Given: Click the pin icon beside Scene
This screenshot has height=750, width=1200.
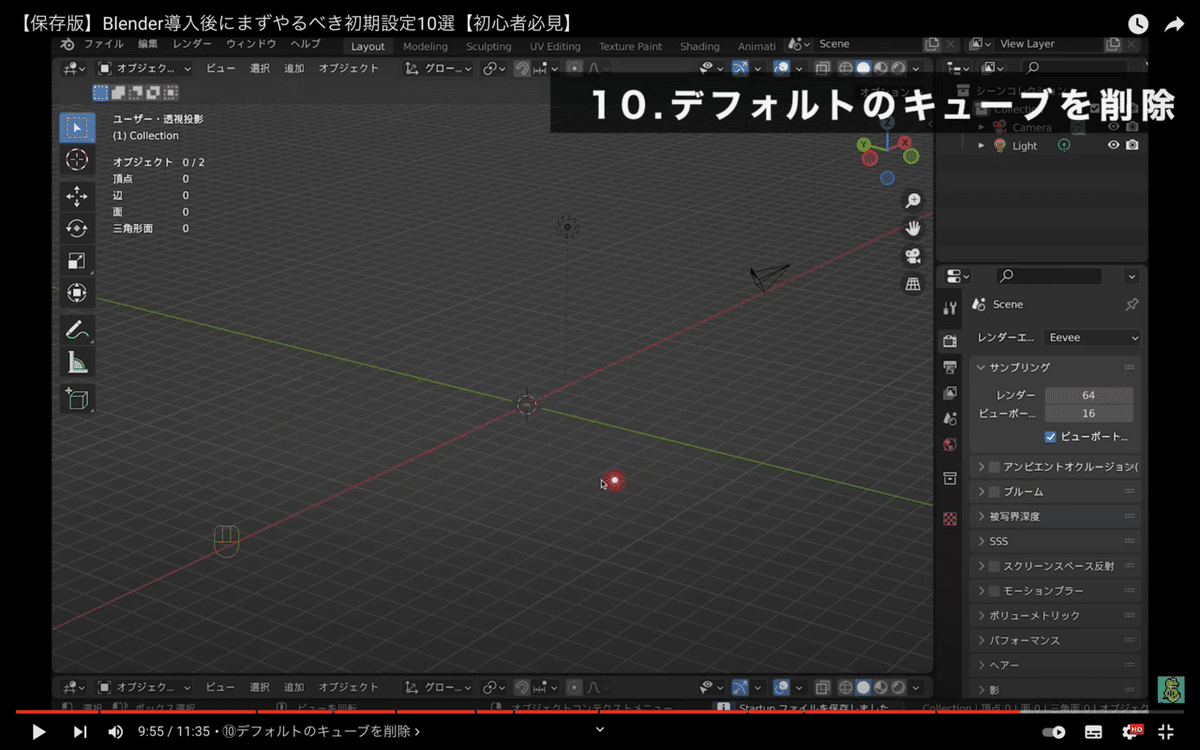Looking at the screenshot, I should point(1132,304).
